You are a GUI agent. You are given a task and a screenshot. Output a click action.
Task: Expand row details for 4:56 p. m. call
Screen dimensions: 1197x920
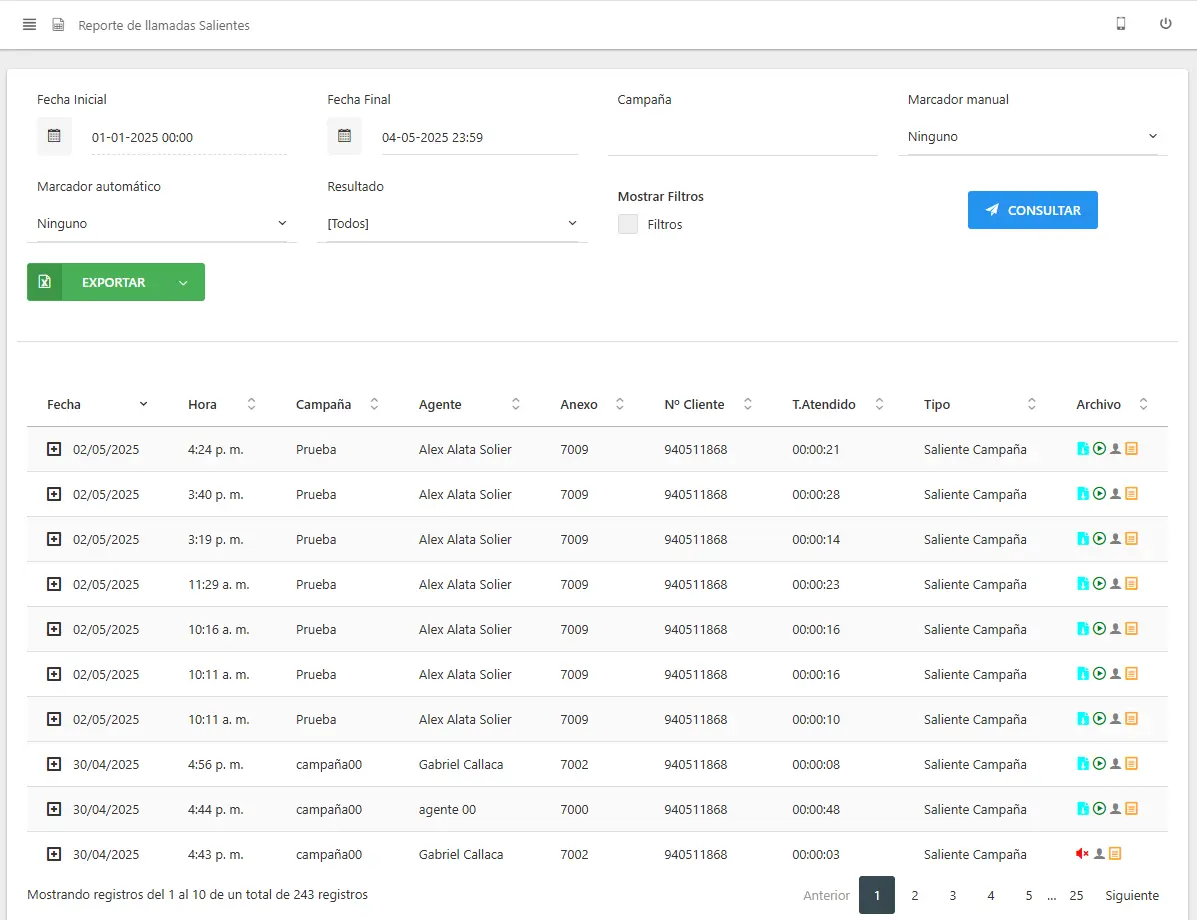point(54,764)
